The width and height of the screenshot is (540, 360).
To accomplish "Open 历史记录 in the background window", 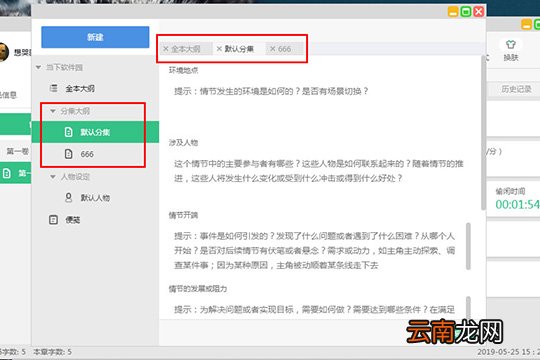I will pos(516,89).
